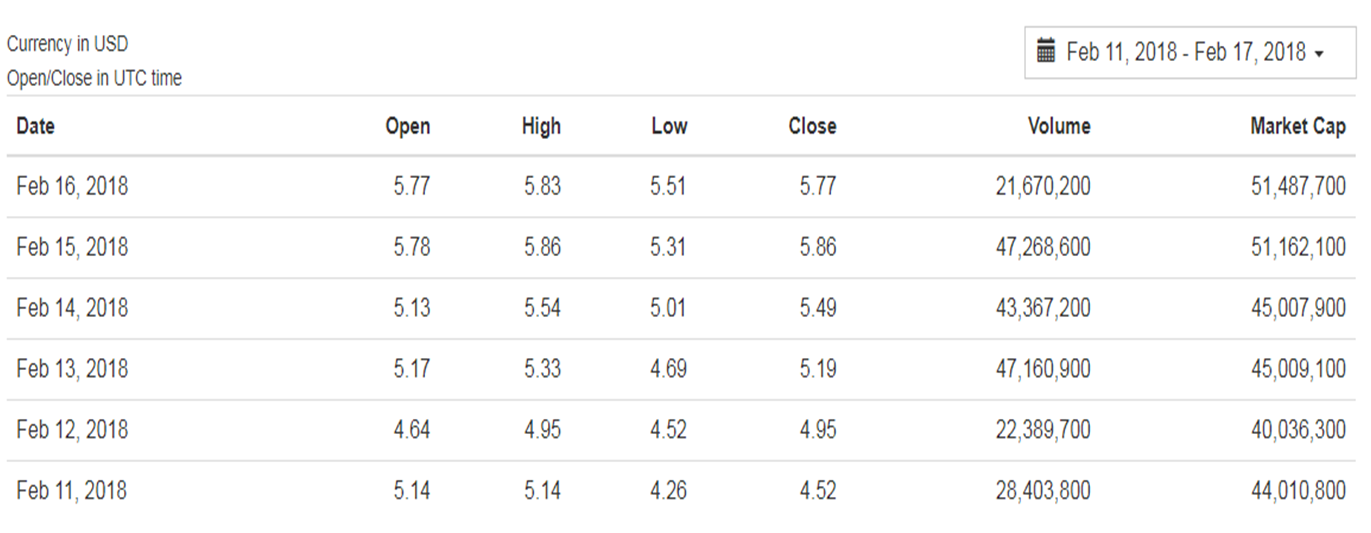The width and height of the screenshot is (1371, 533).
Task: Click the Volume column header
Action: [x=1059, y=126]
